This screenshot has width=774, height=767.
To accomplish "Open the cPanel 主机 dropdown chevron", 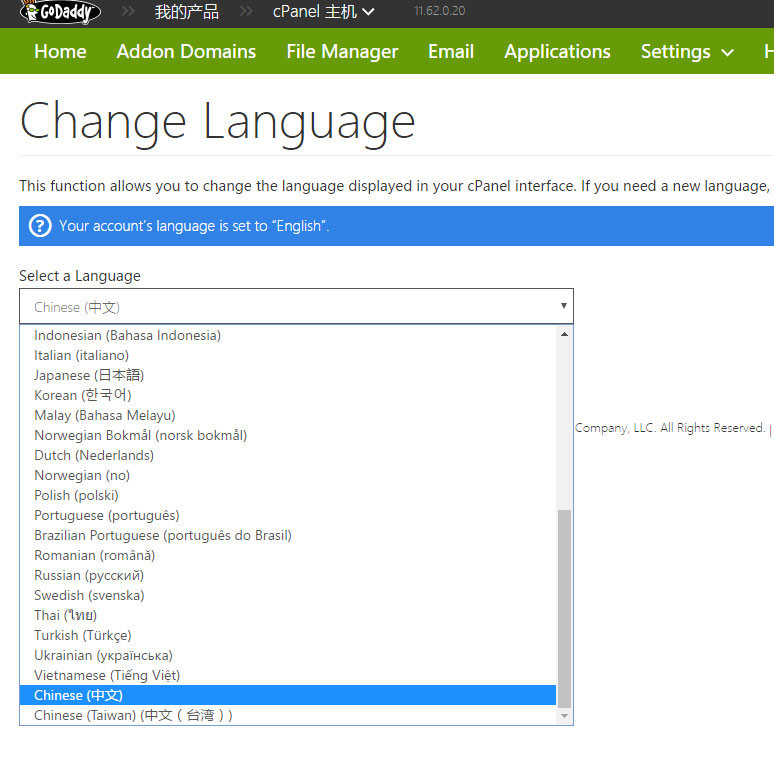I will [368, 11].
